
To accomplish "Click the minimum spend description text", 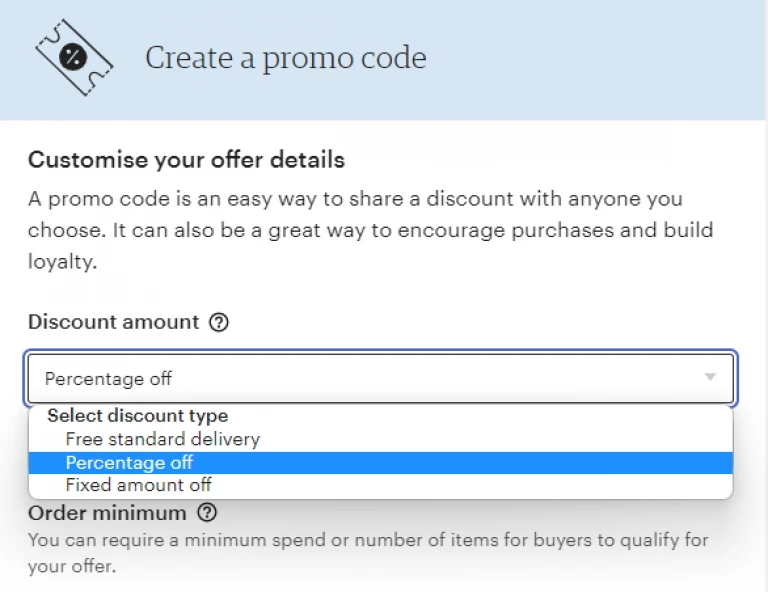I will click(x=368, y=553).
